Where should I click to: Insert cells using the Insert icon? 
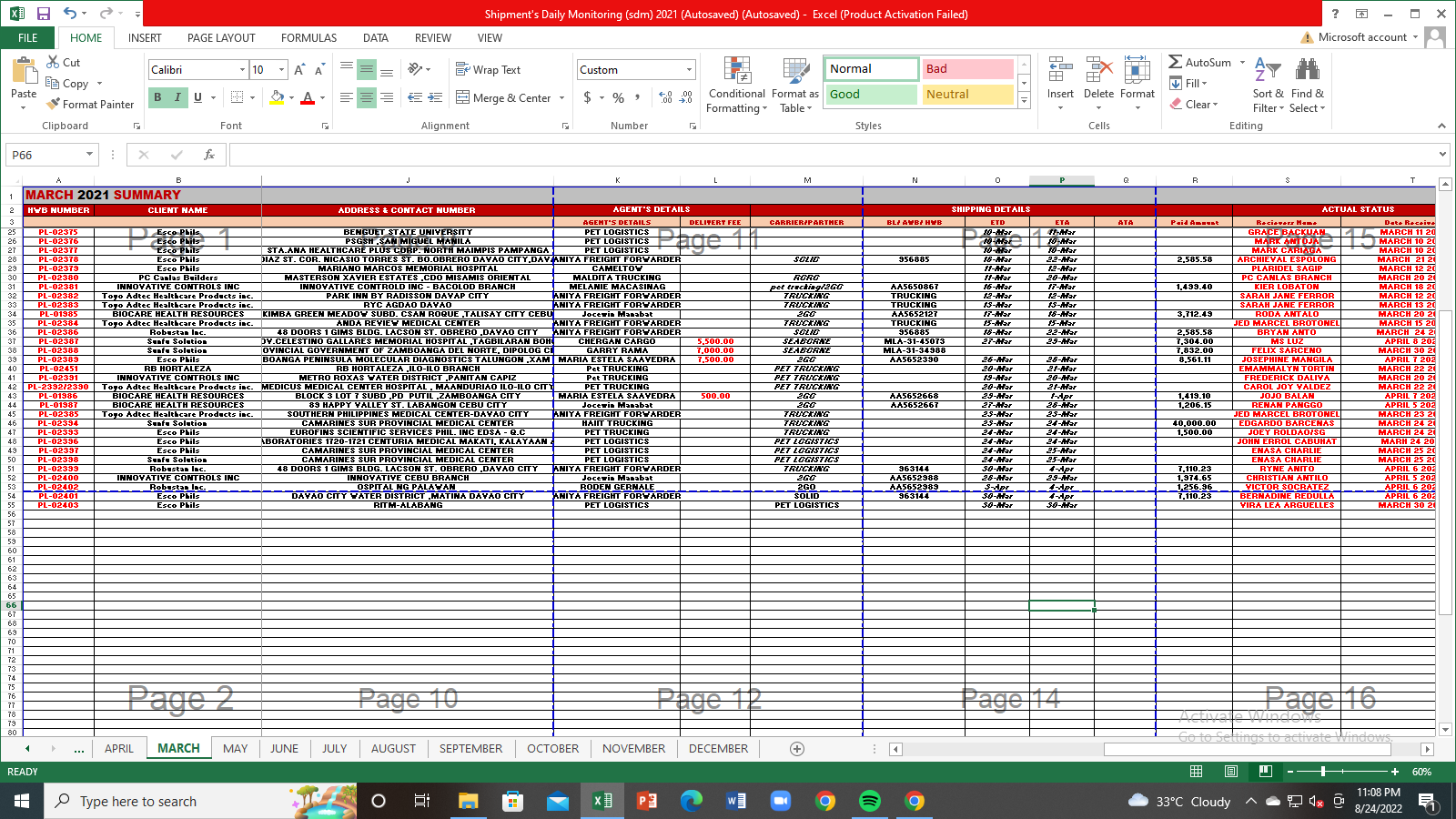[1060, 70]
